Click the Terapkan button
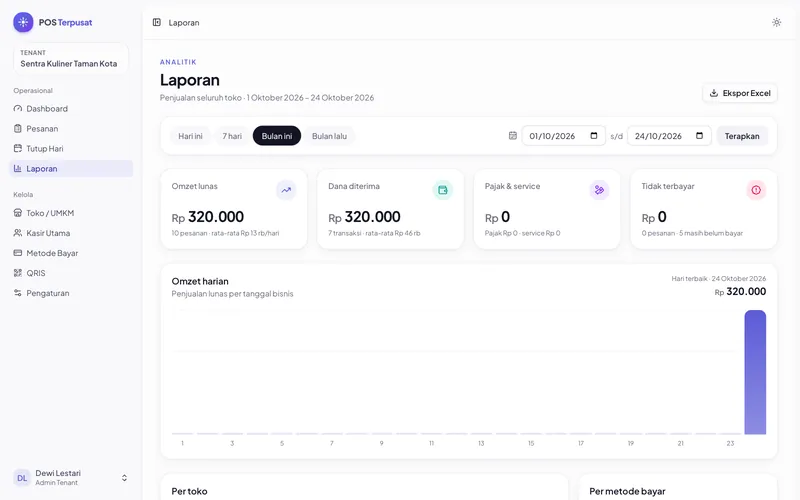Screen dimensions: 800x500 [742, 136]
